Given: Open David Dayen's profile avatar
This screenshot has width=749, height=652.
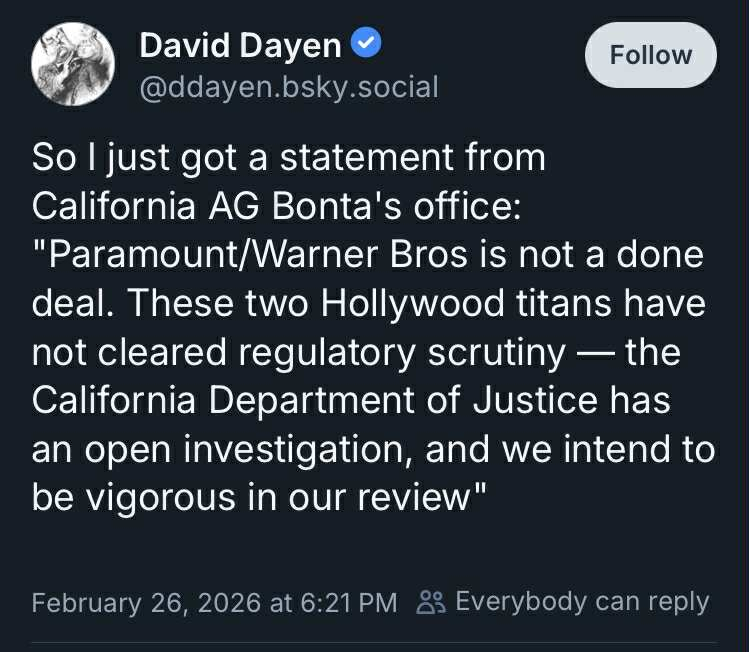Looking at the screenshot, I should click(71, 62).
